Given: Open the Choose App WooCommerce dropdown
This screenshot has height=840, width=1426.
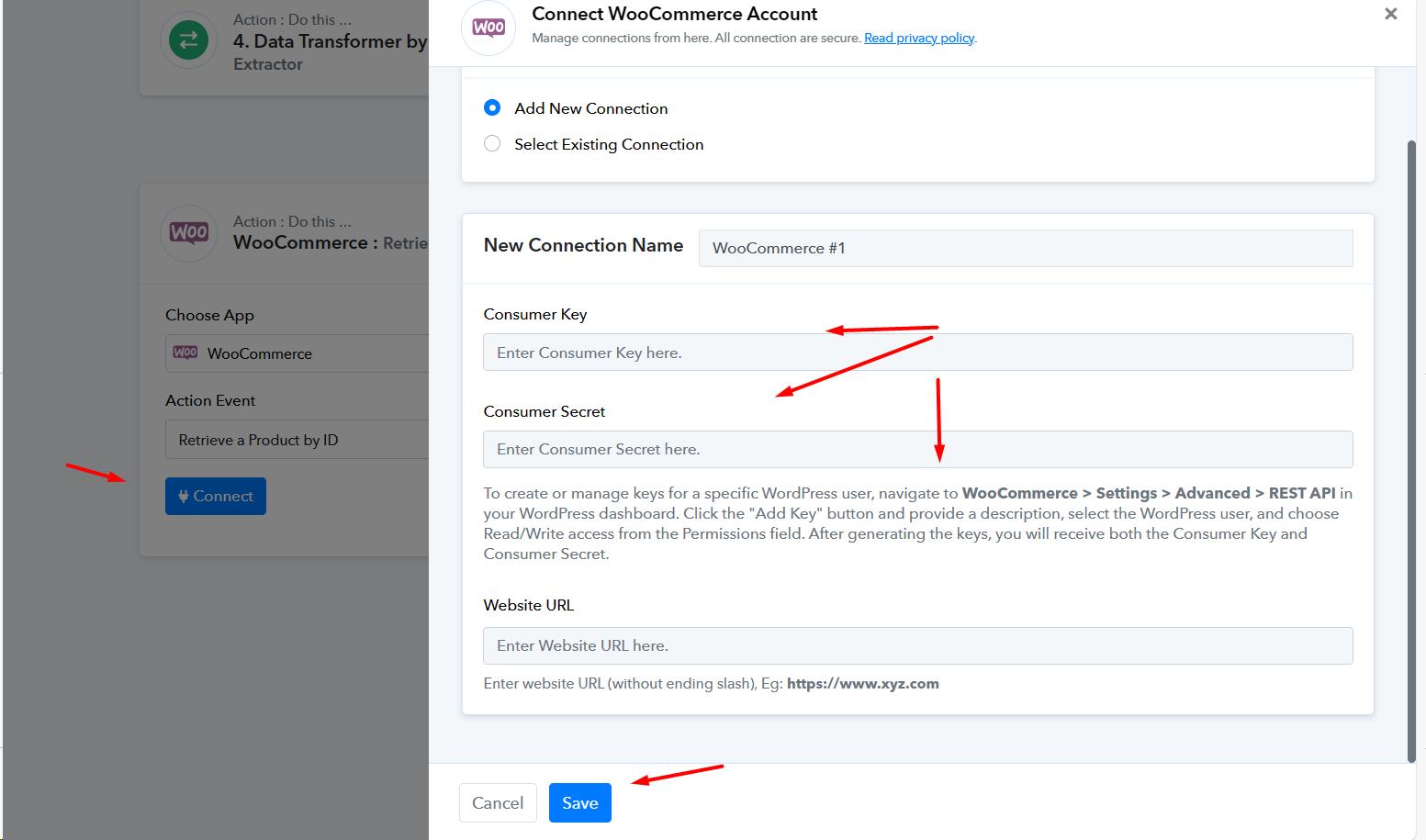Looking at the screenshot, I should tap(297, 353).
